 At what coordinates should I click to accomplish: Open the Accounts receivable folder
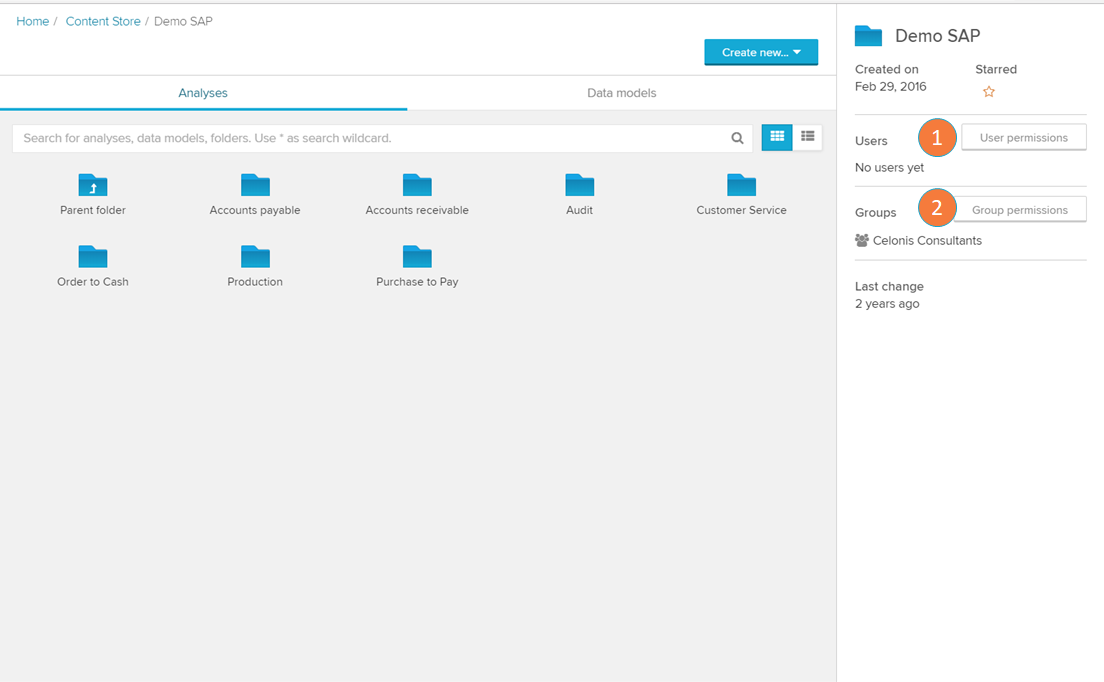coord(417,185)
